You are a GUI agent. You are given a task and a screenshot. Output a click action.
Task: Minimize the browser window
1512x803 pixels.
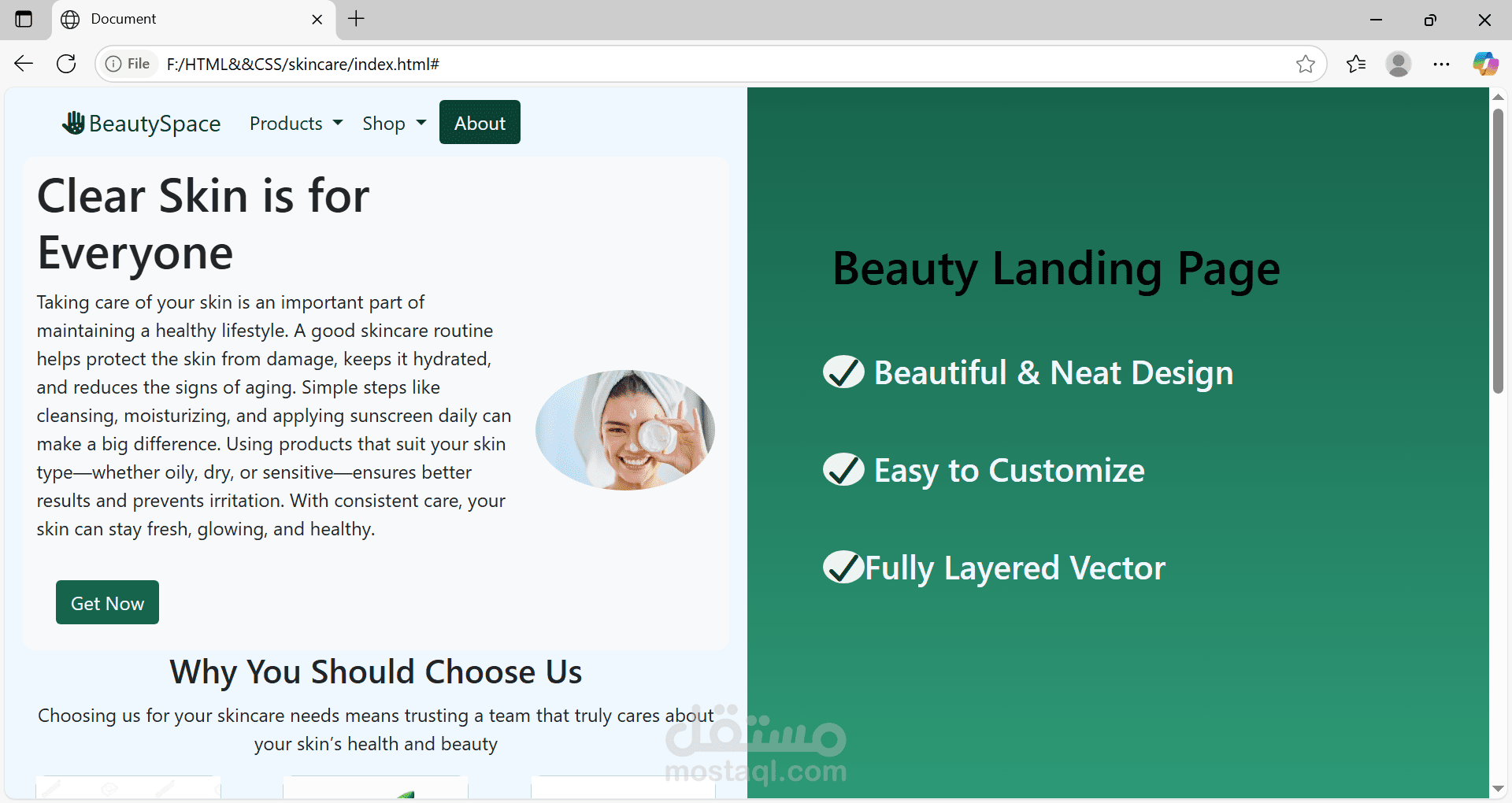[x=1377, y=20]
